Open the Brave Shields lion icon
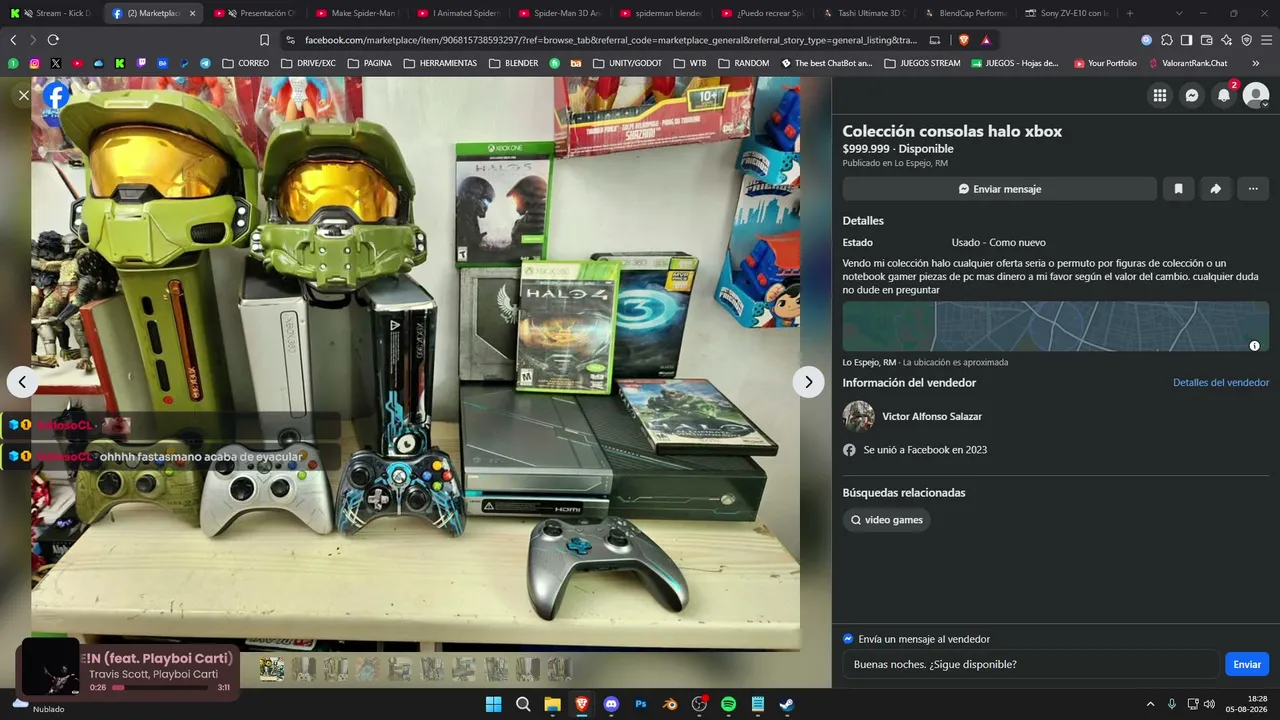 (964, 40)
